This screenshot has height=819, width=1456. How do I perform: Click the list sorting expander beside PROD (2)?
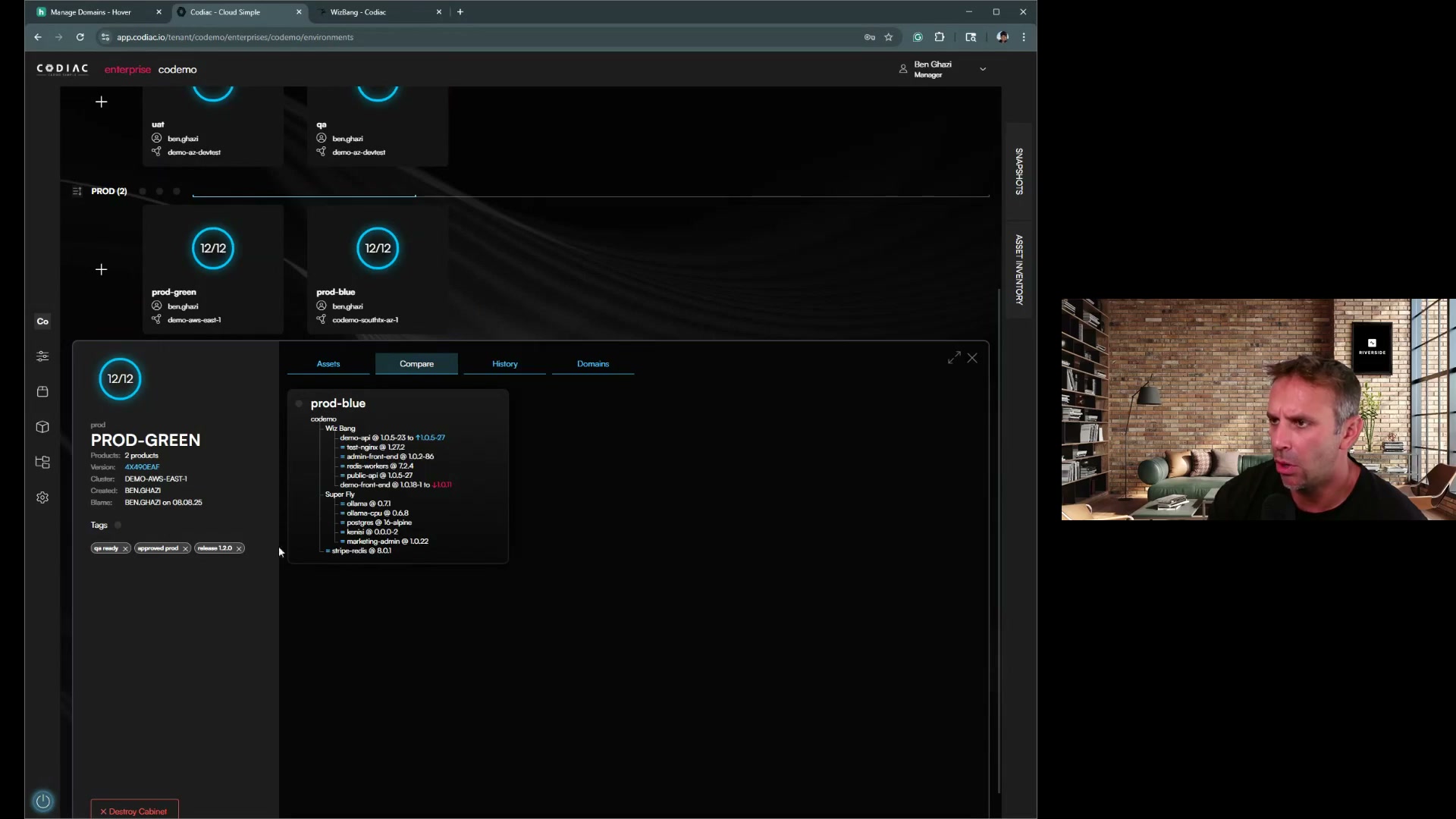click(77, 191)
